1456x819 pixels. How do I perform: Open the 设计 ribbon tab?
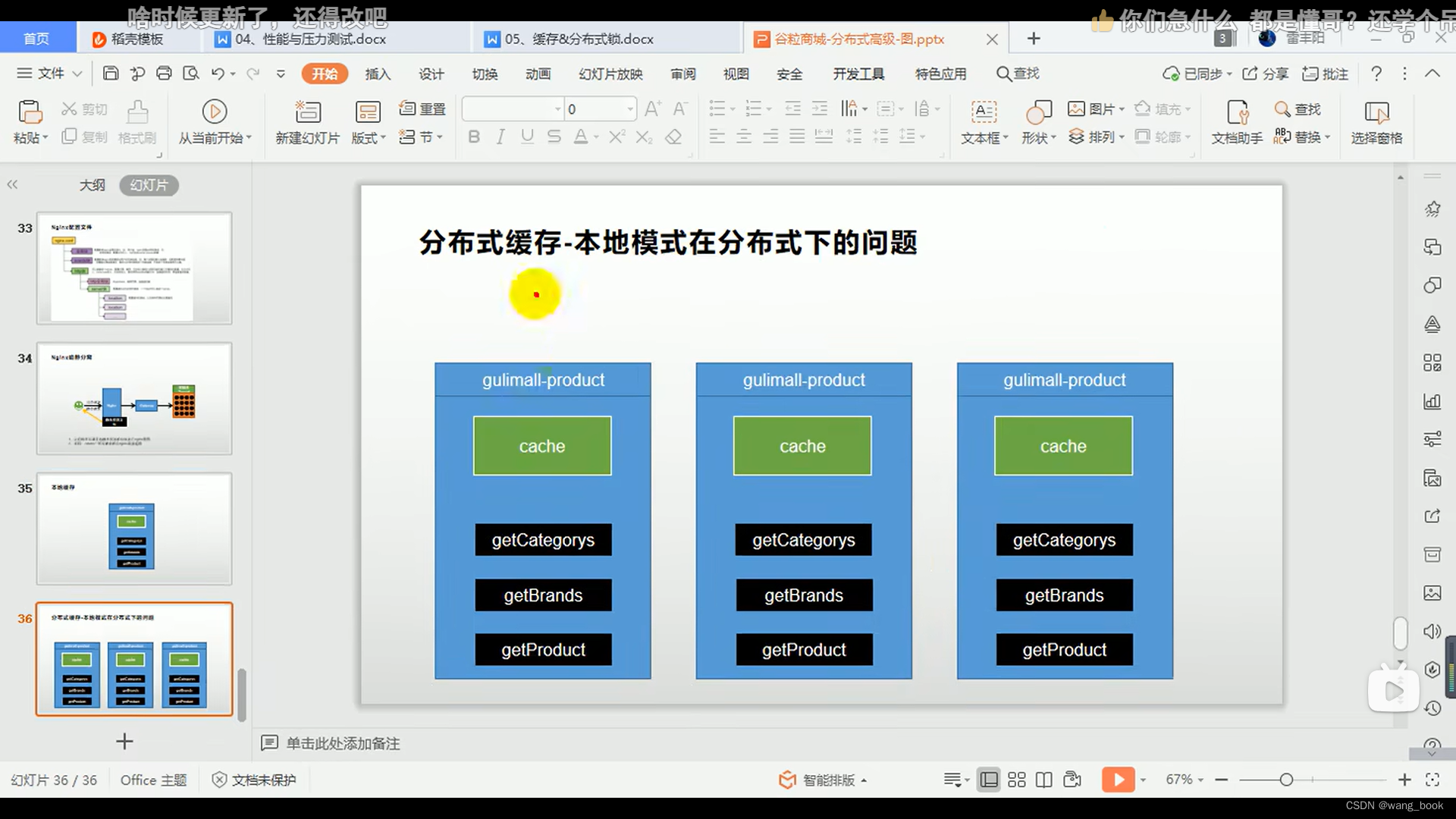(431, 74)
